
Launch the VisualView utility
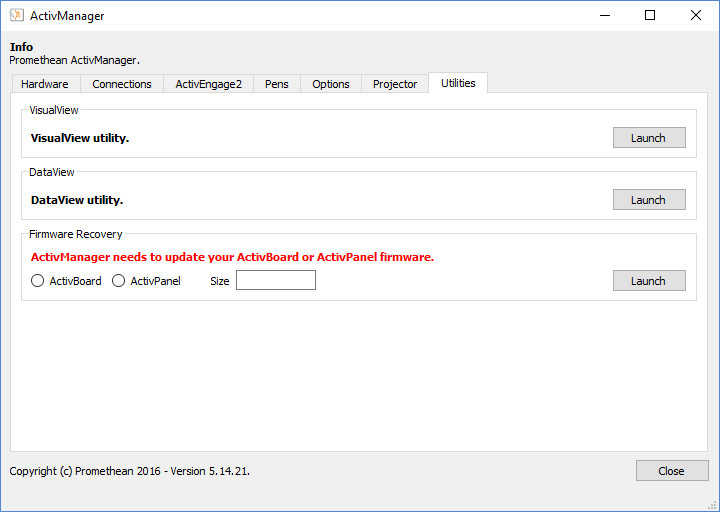[x=648, y=138]
